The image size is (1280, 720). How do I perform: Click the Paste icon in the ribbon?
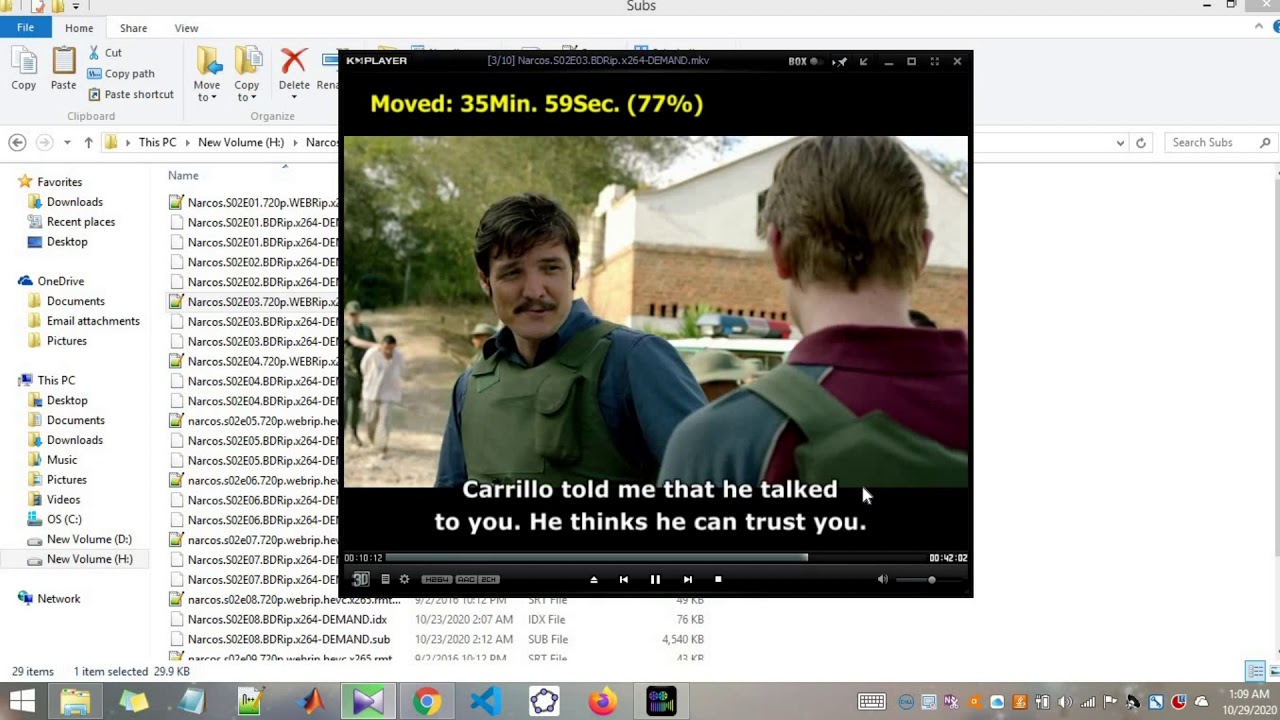click(x=63, y=69)
